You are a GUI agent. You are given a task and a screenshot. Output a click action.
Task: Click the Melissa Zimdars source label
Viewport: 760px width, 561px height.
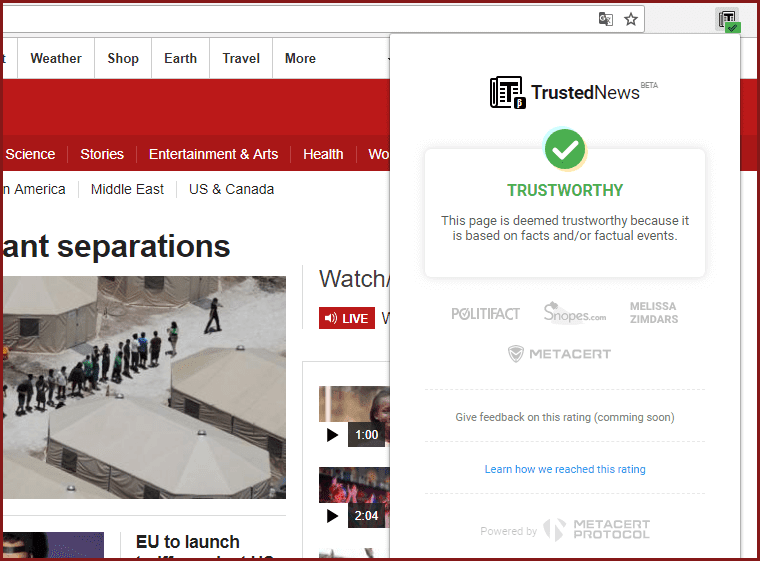click(653, 313)
